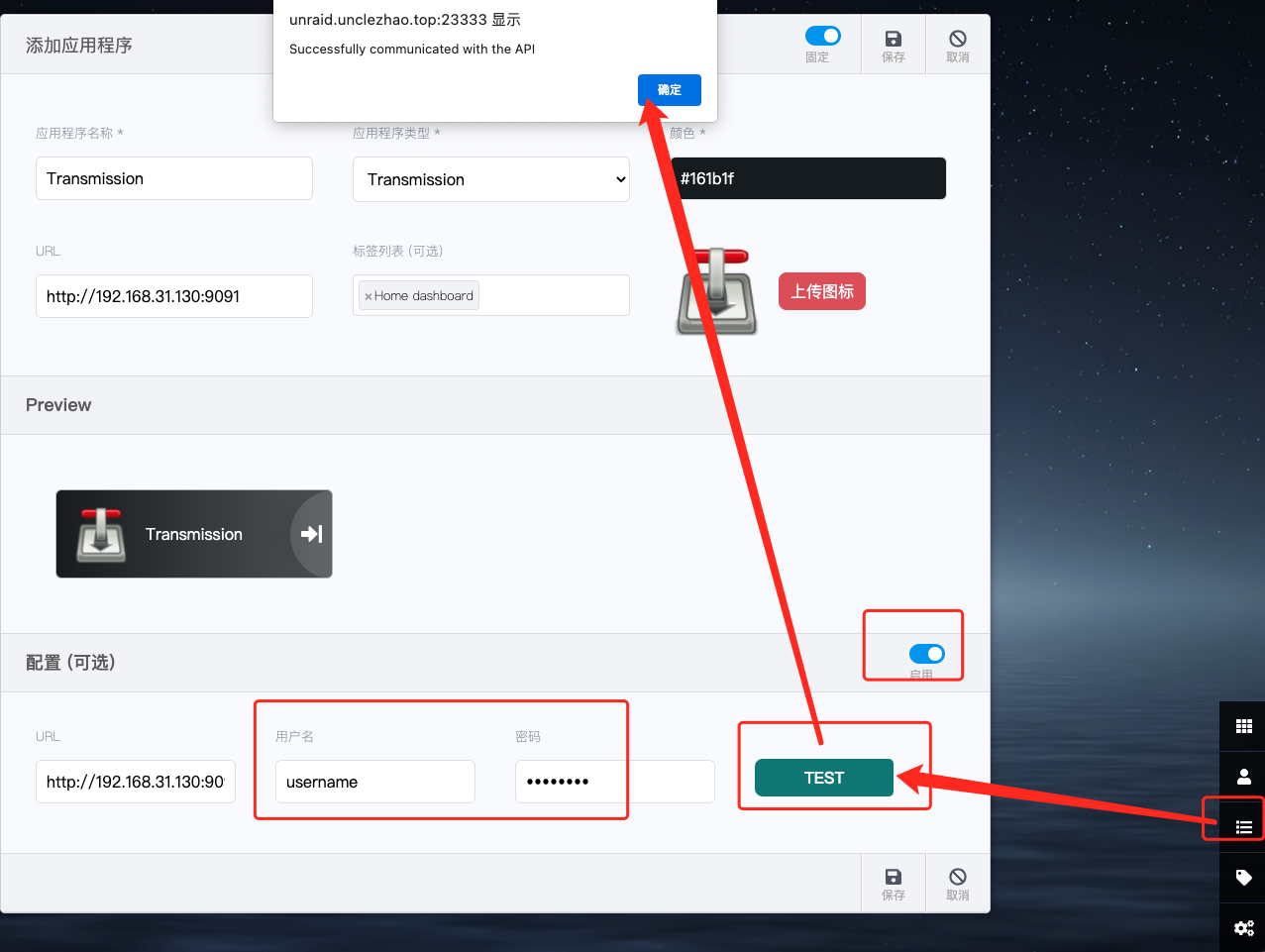
Task: Click the config URL input field
Action: [136, 782]
